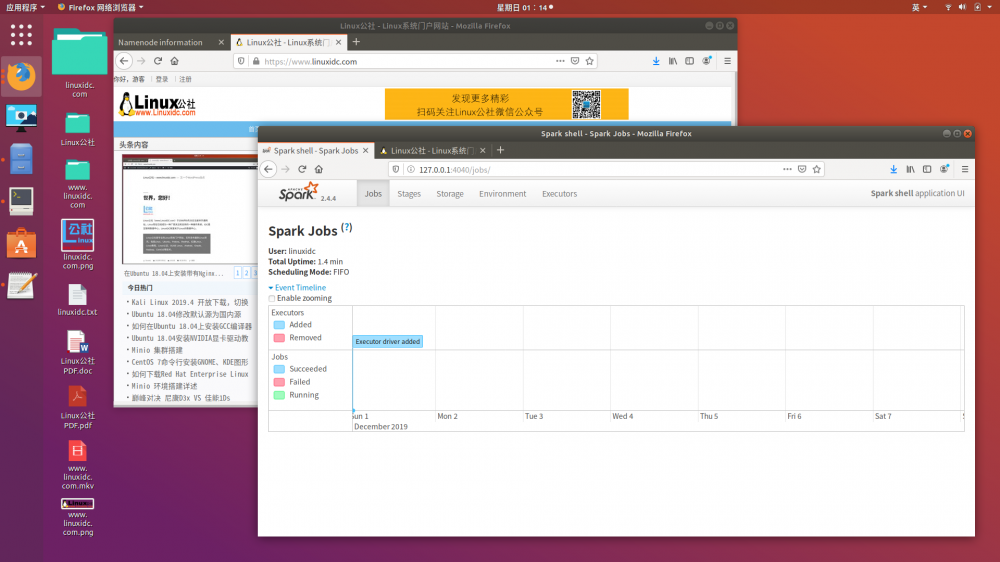This screenshot has width=1000, height=562.
Task: Launch the Terminal from the dock
Action: 21,201
